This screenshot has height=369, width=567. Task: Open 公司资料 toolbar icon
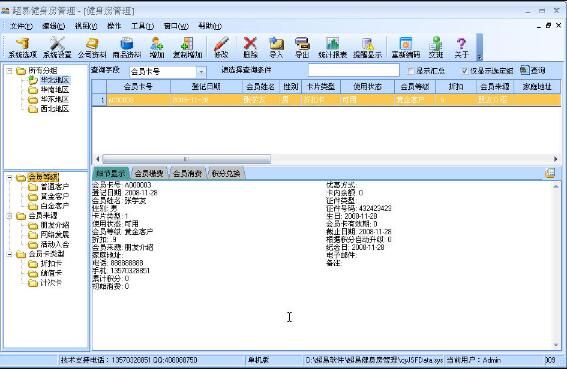tap(92, 48)
